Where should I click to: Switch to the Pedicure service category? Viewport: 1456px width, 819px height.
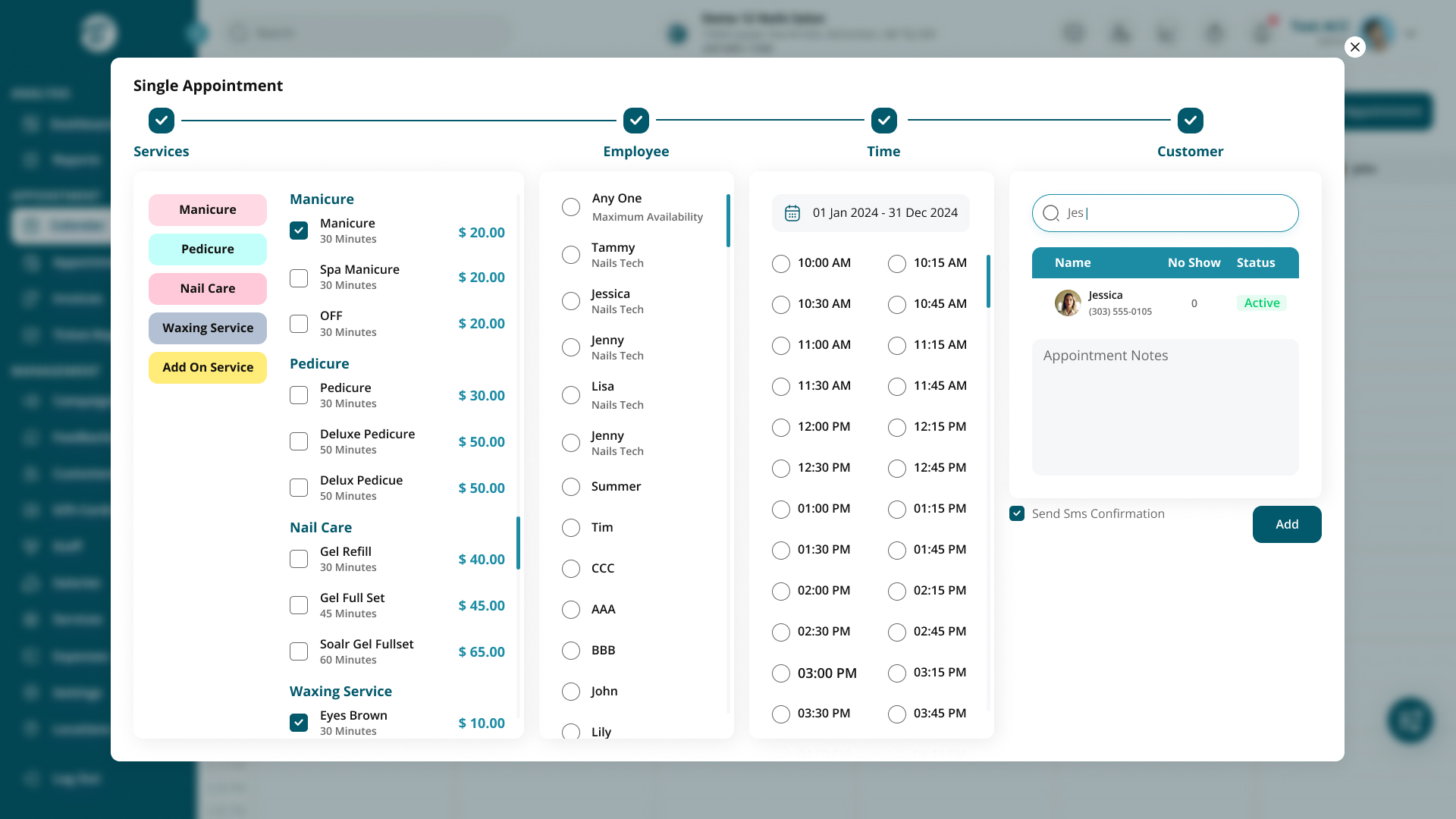pos(207,249)
